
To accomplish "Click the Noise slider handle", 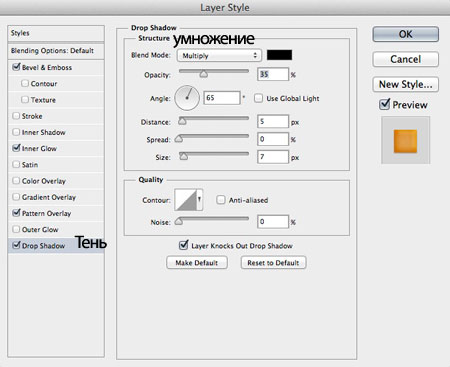I will [179, 221].
